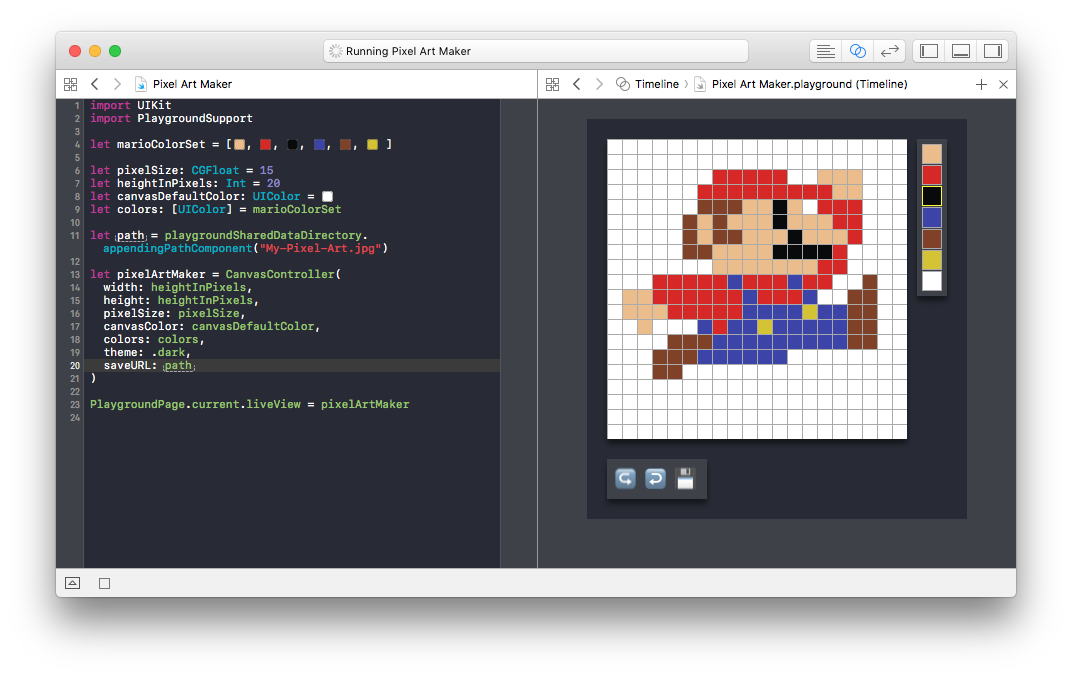
Task: Go forward in left editor history
Action: click(118, 84)
